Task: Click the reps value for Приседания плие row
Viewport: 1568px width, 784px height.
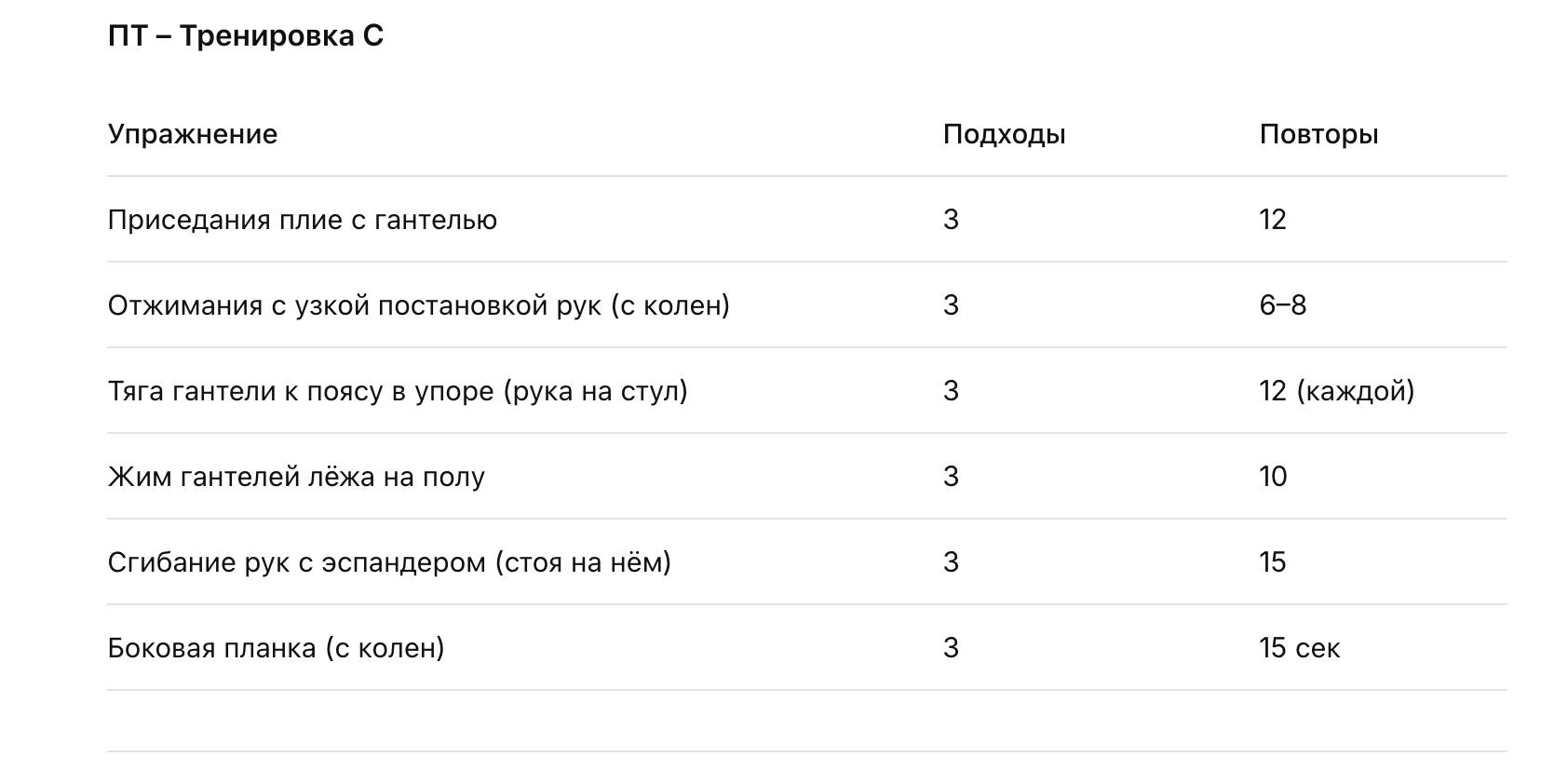Action: click(1273, 220)
